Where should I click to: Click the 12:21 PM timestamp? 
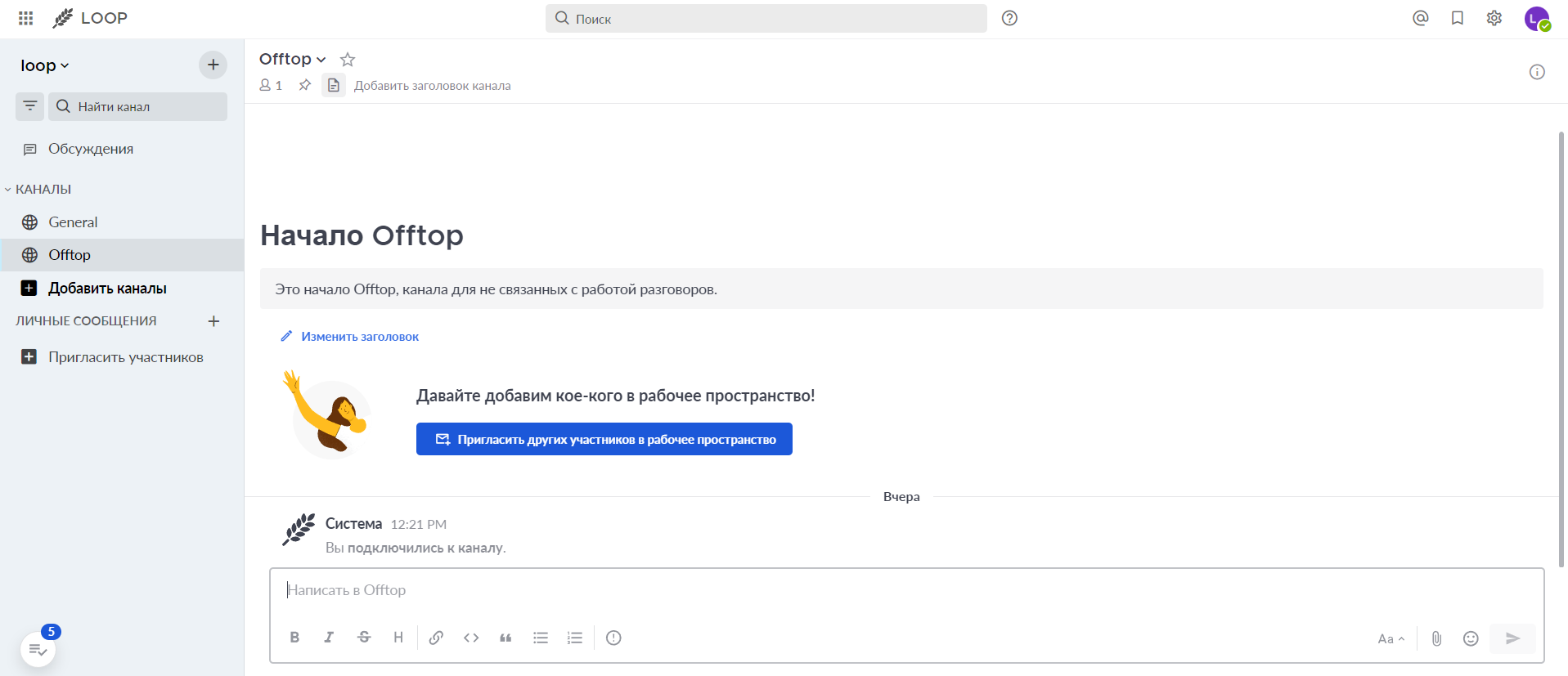point(419,524)
